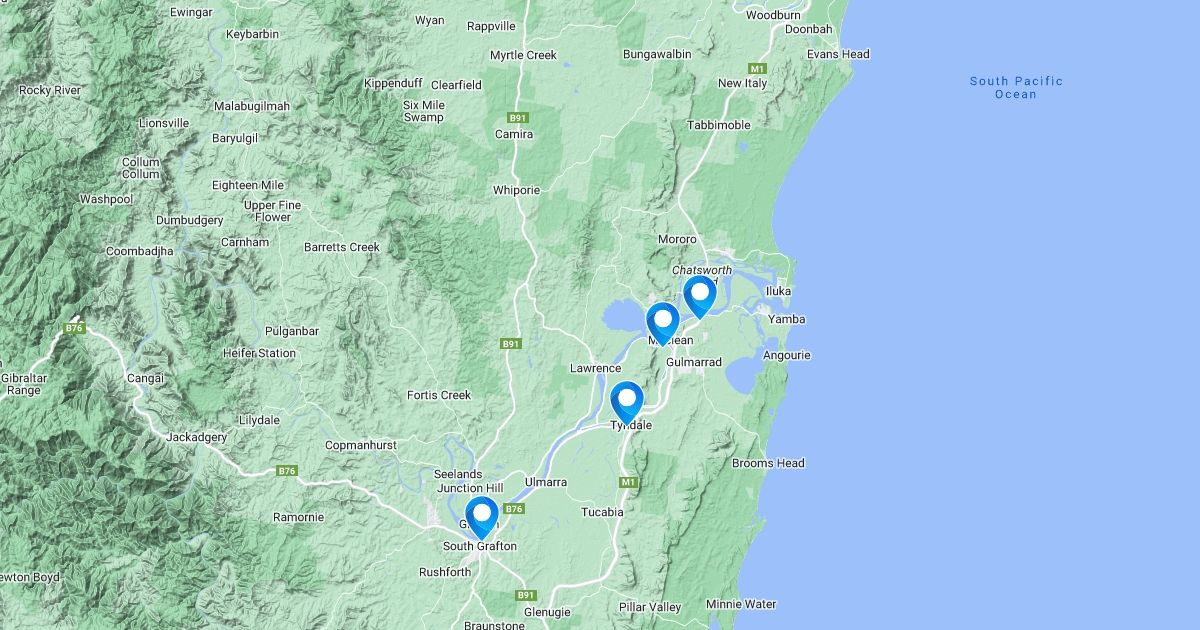Click the Gulmarrad place label

[694, 362]
